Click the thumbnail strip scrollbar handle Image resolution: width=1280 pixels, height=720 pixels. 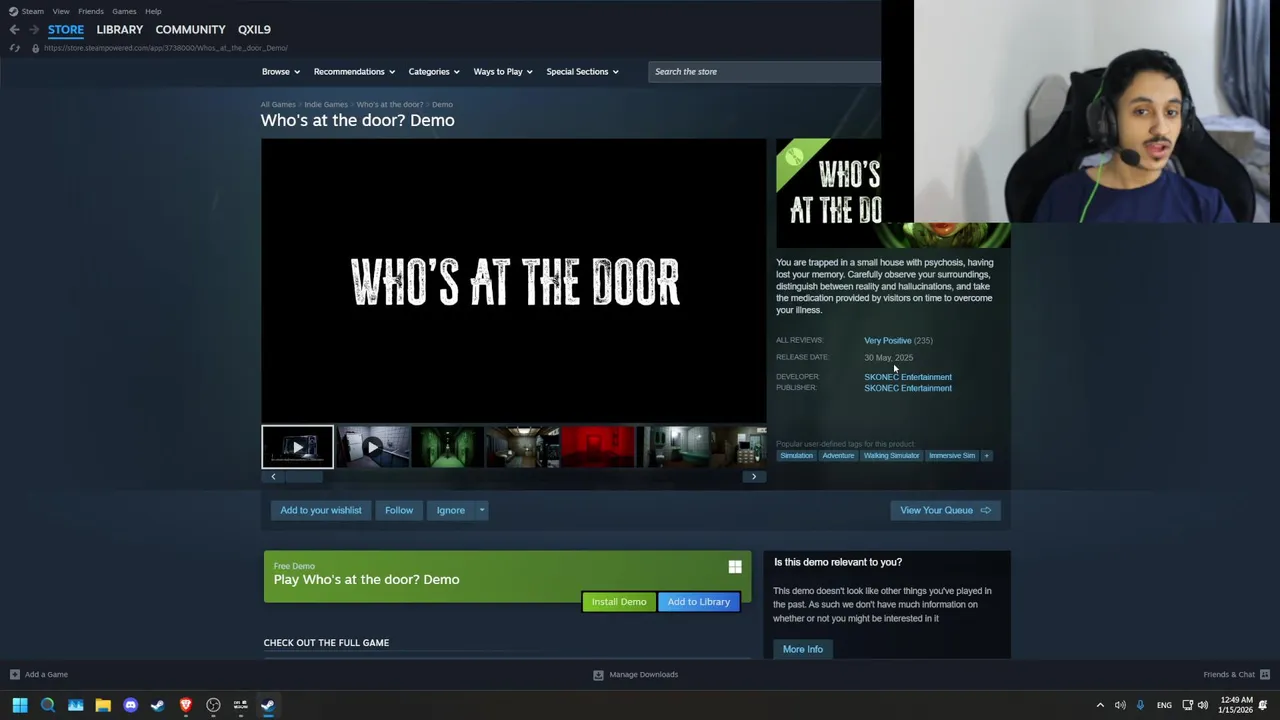[x=305, y=477]
